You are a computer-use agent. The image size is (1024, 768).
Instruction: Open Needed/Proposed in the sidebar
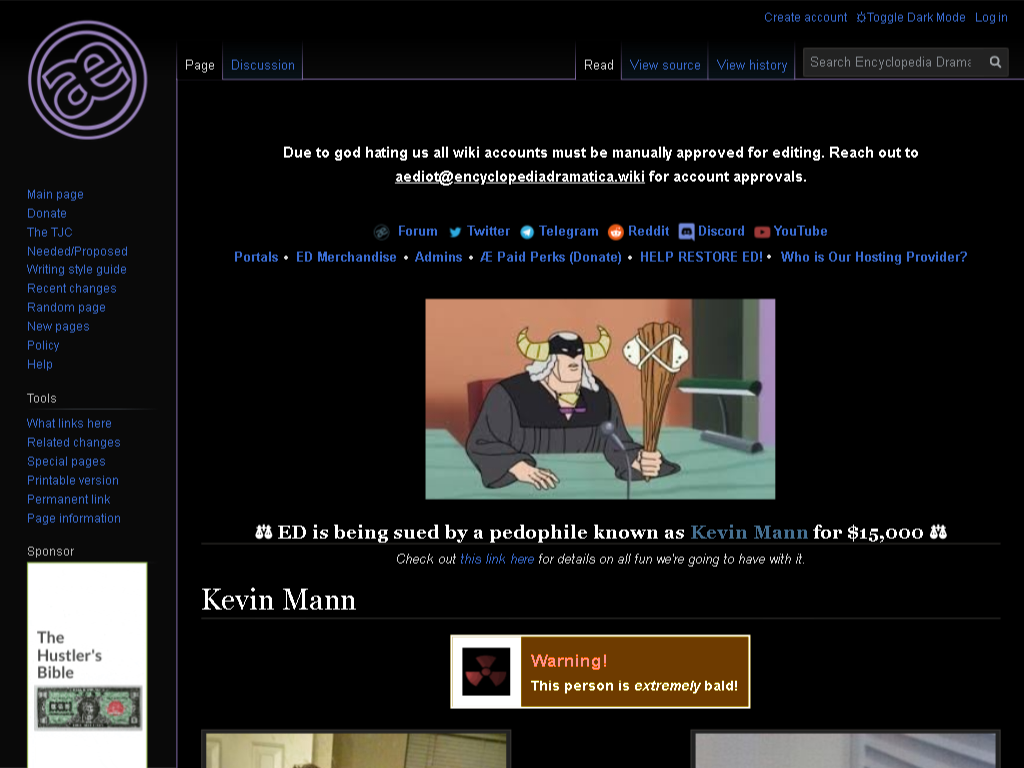pos(78,251)
